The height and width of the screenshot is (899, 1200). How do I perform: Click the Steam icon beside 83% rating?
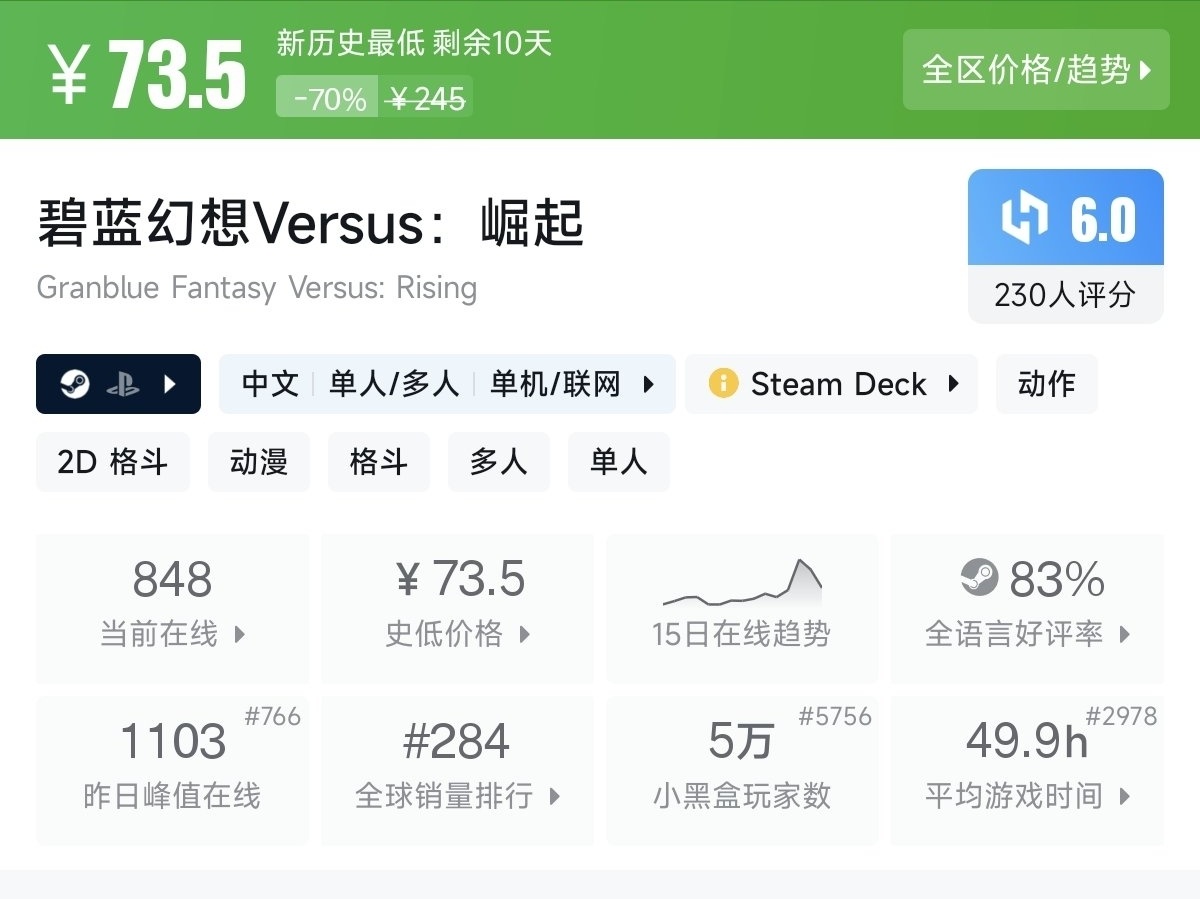click(979, 578)
